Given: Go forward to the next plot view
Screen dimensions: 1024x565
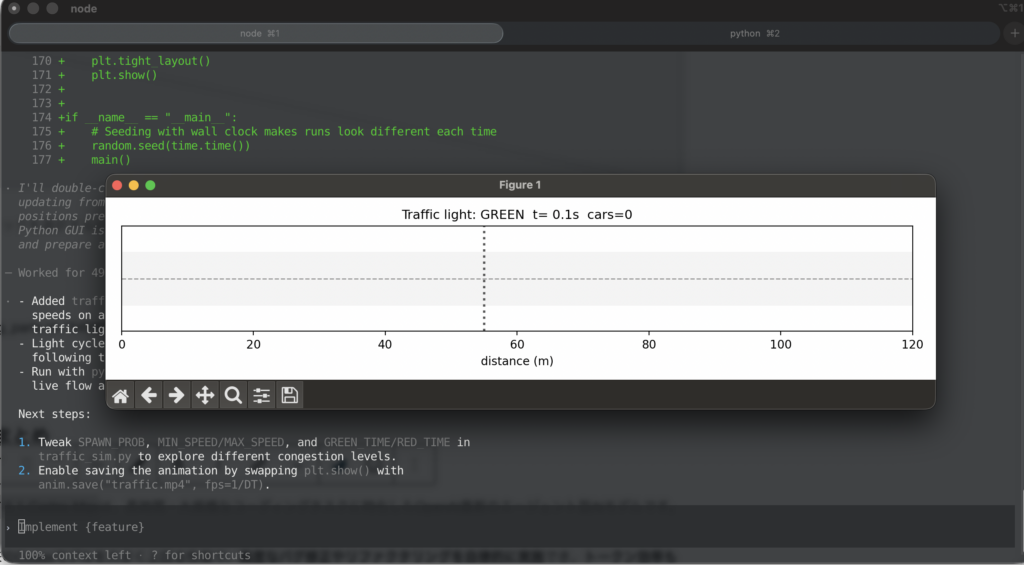Looking at the screenshot, I should pos(177,396).
